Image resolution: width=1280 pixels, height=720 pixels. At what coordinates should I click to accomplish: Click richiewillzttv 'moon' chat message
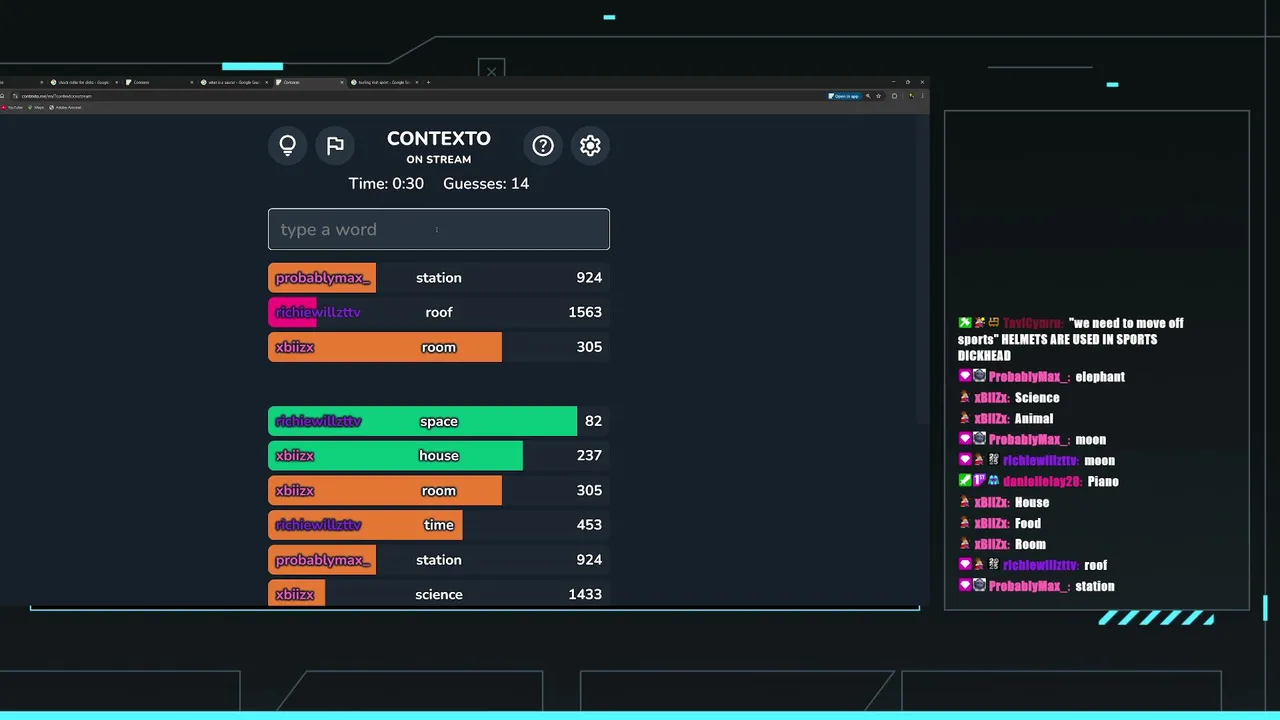(1036, 461)
